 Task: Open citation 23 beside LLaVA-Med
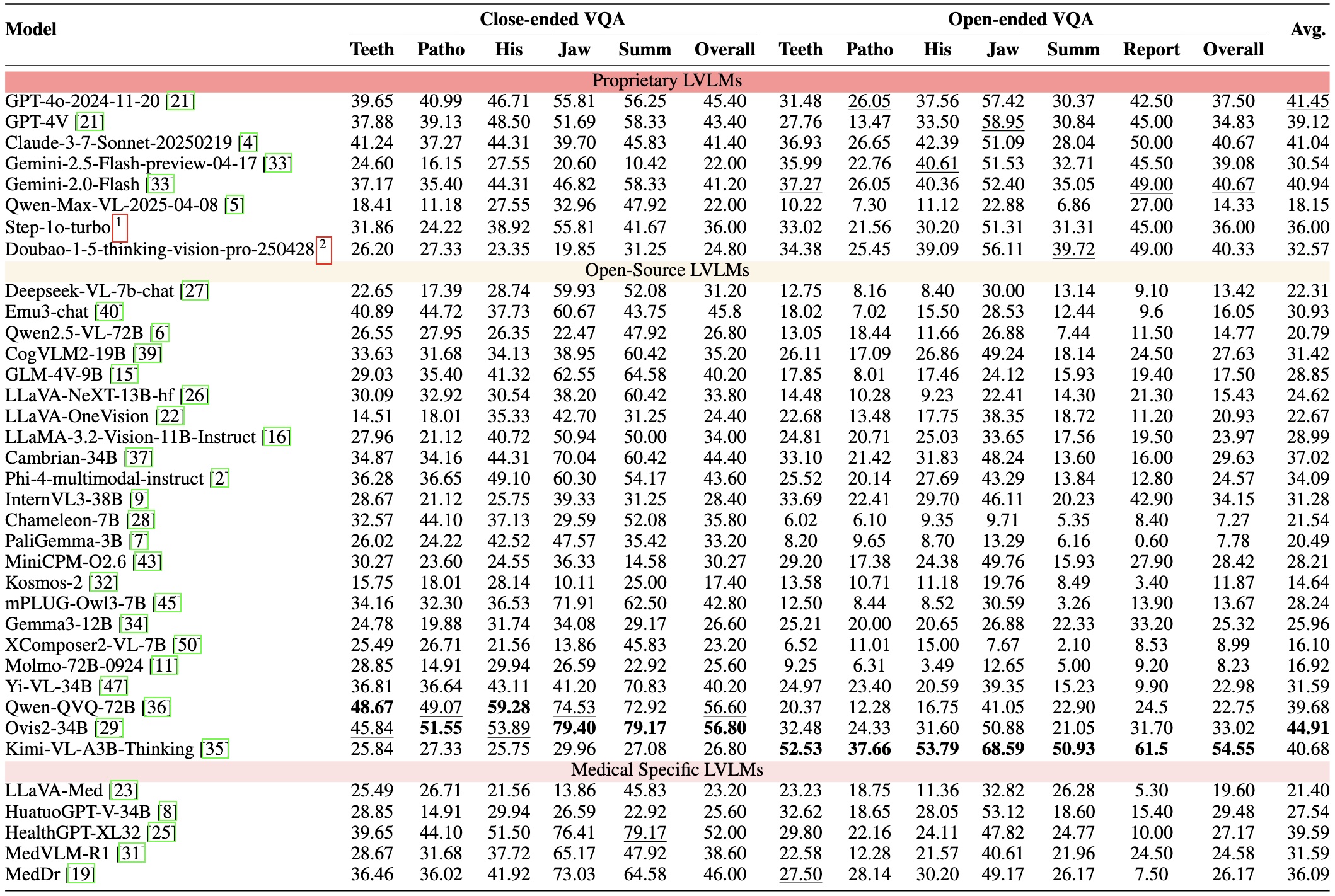tap(123, 791)
